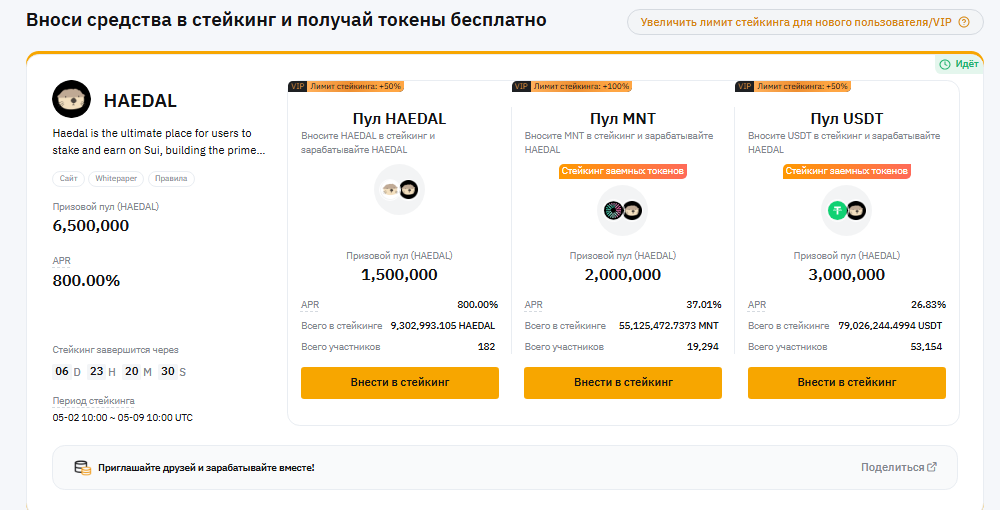Viewport: 1000px width, 510px height.
Task: Click the APR label in MNT pool
Action: click(534, 304)
